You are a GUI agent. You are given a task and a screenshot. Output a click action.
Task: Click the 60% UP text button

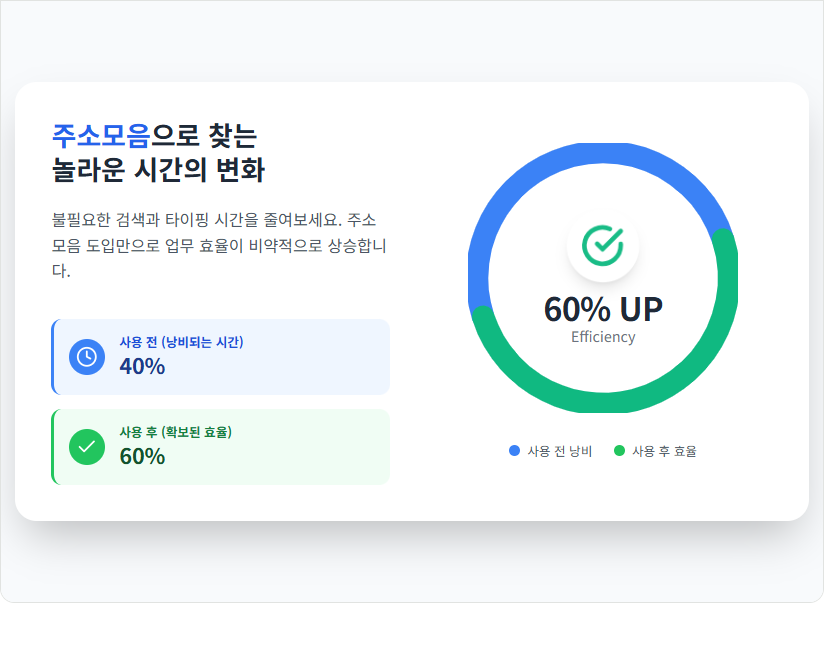[602, 310]
